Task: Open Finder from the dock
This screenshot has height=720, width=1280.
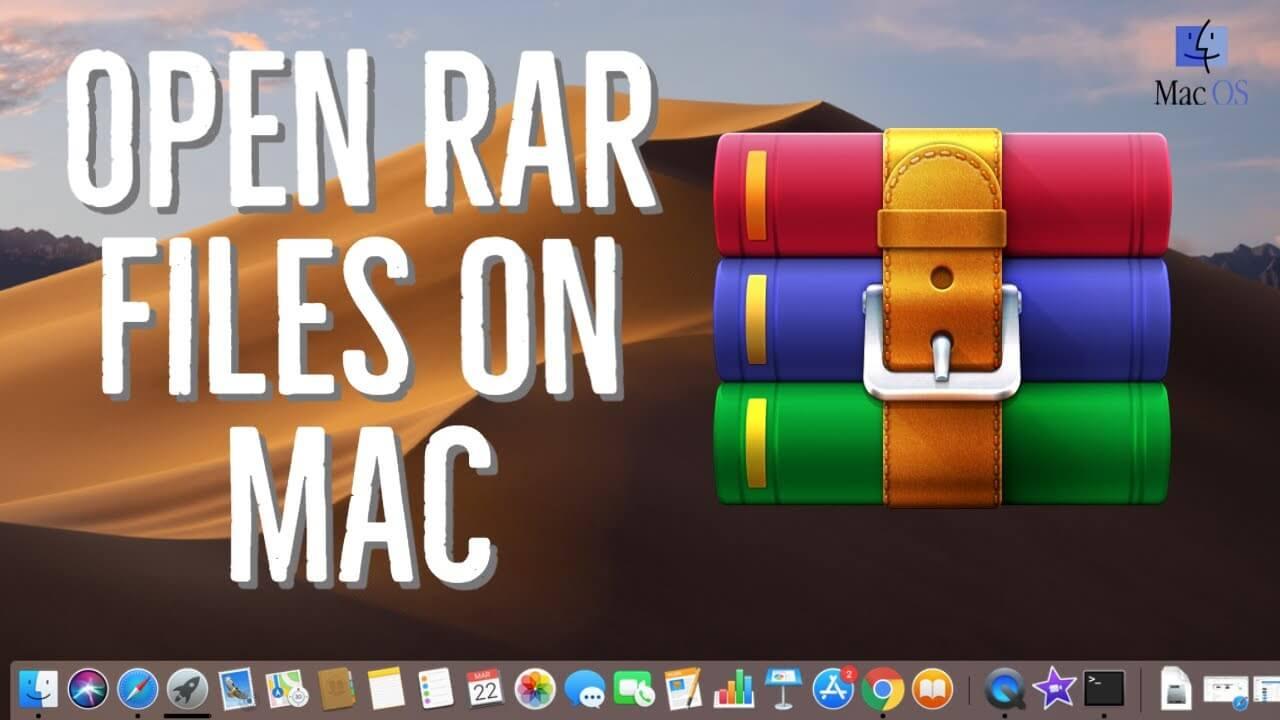Action: click(38, 688)
